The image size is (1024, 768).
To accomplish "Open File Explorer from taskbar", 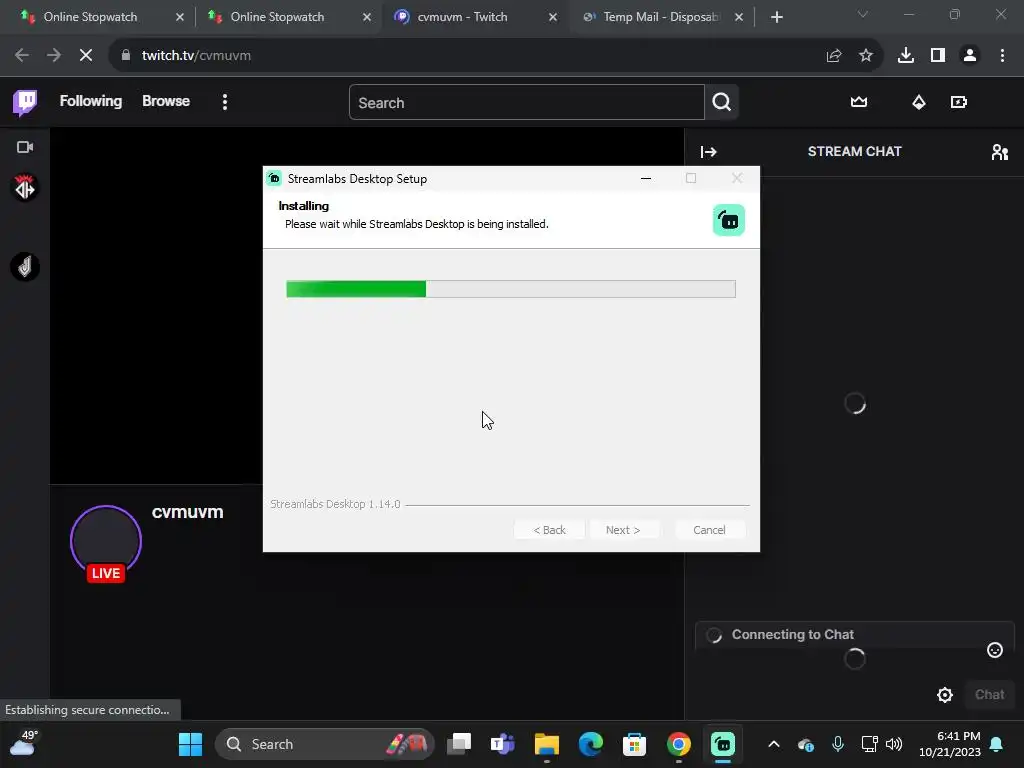I will [547, 744].
